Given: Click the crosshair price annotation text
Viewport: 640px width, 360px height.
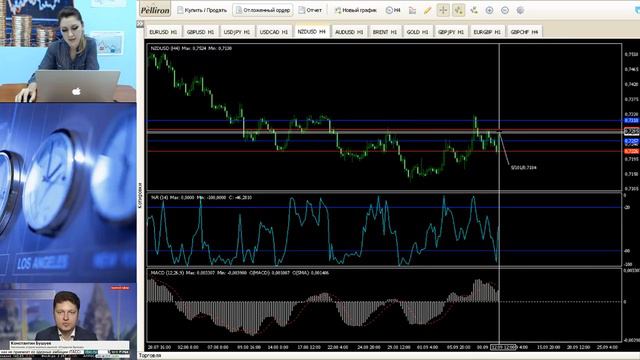Looking at the screenshot, I should (x=524, y=167).
